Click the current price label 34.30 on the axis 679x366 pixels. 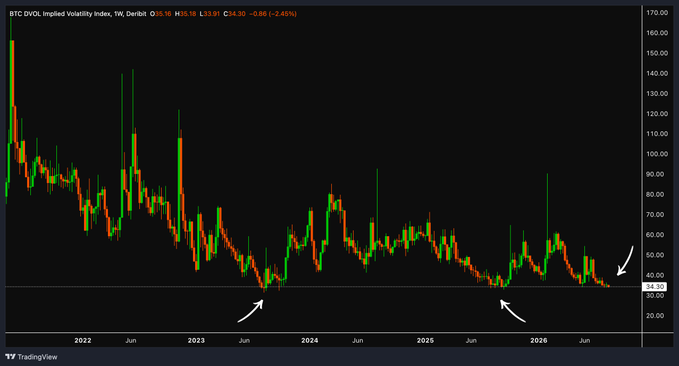pyautogui.click(x=654, y=287)
